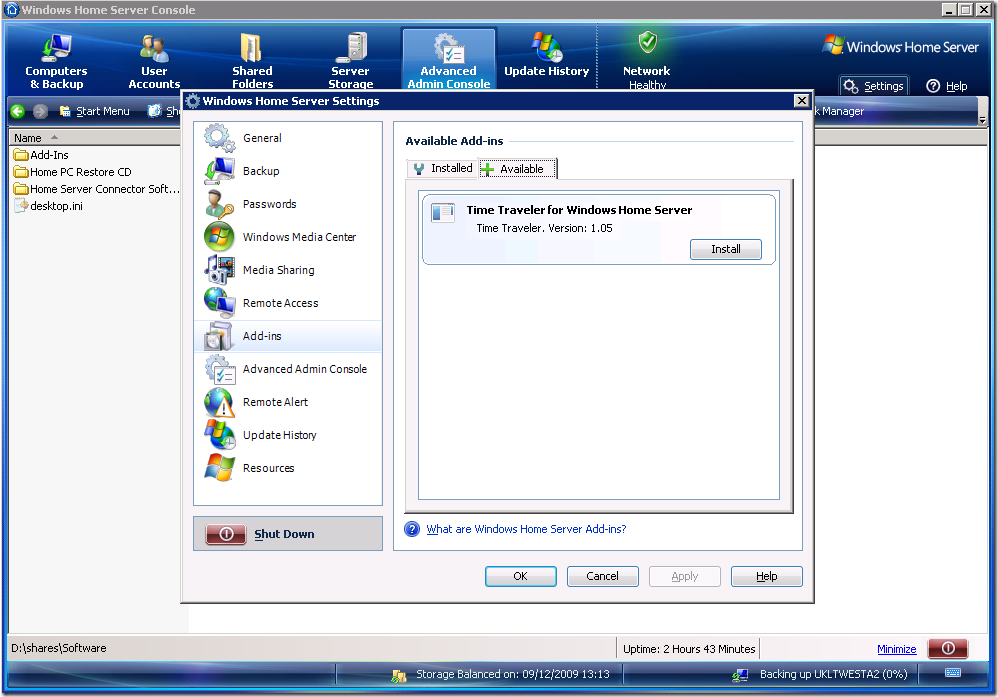Click the 'Backing up UKLTWESTA2 (0%)' status text
The width and height of the screenshot is (998, 697).
(x=834, y=674)
